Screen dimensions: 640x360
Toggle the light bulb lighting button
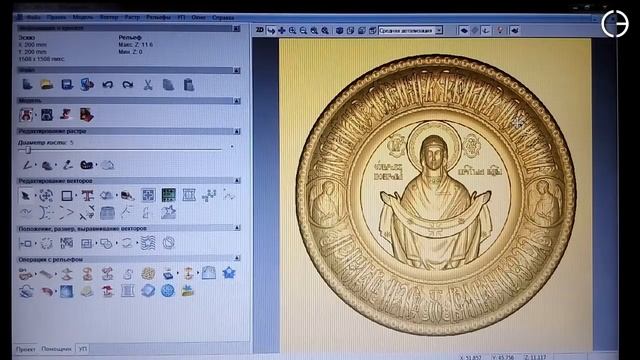(x=500, y=31)
